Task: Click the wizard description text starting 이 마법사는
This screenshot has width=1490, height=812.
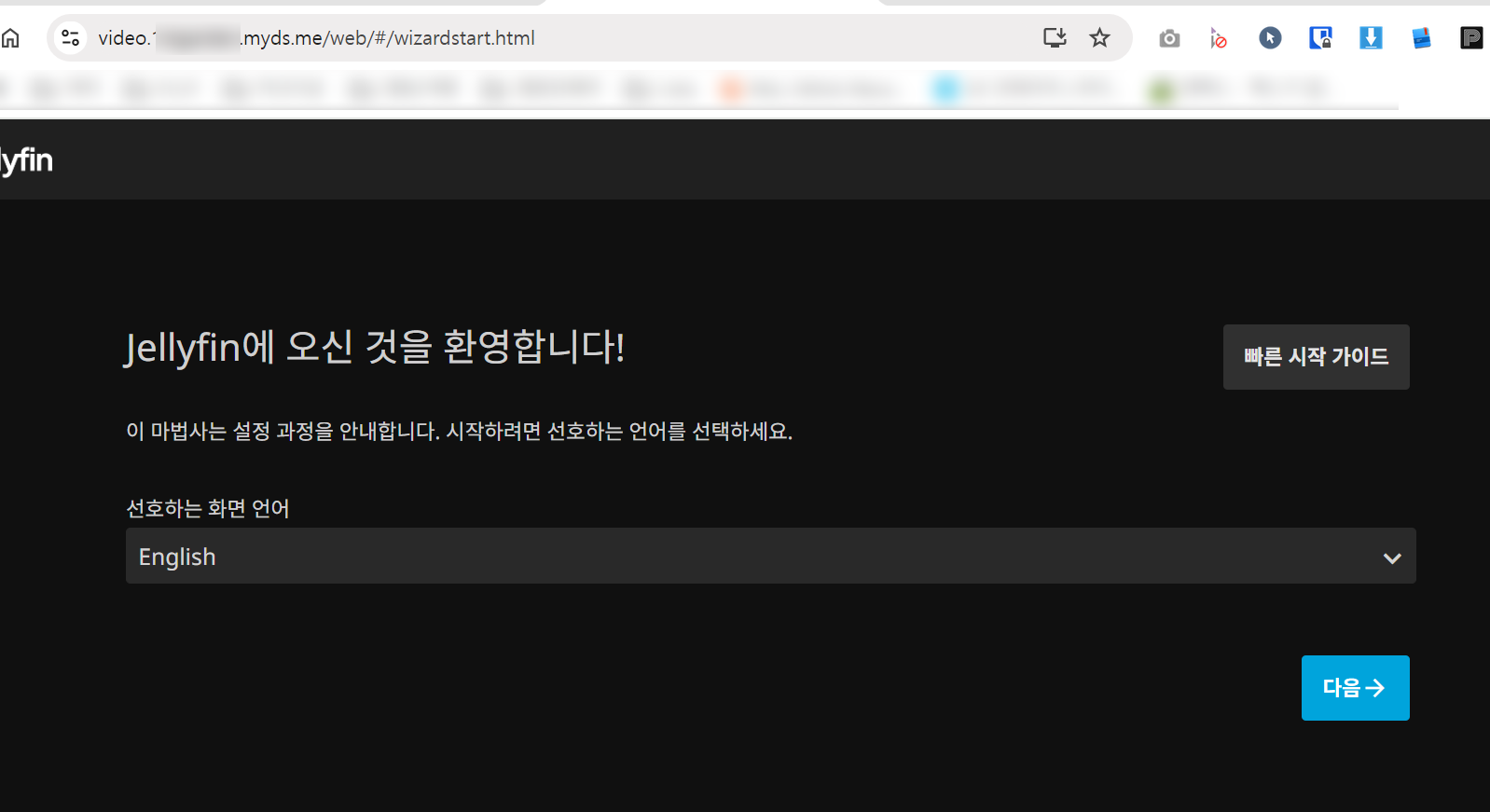Action: point(459,431)
